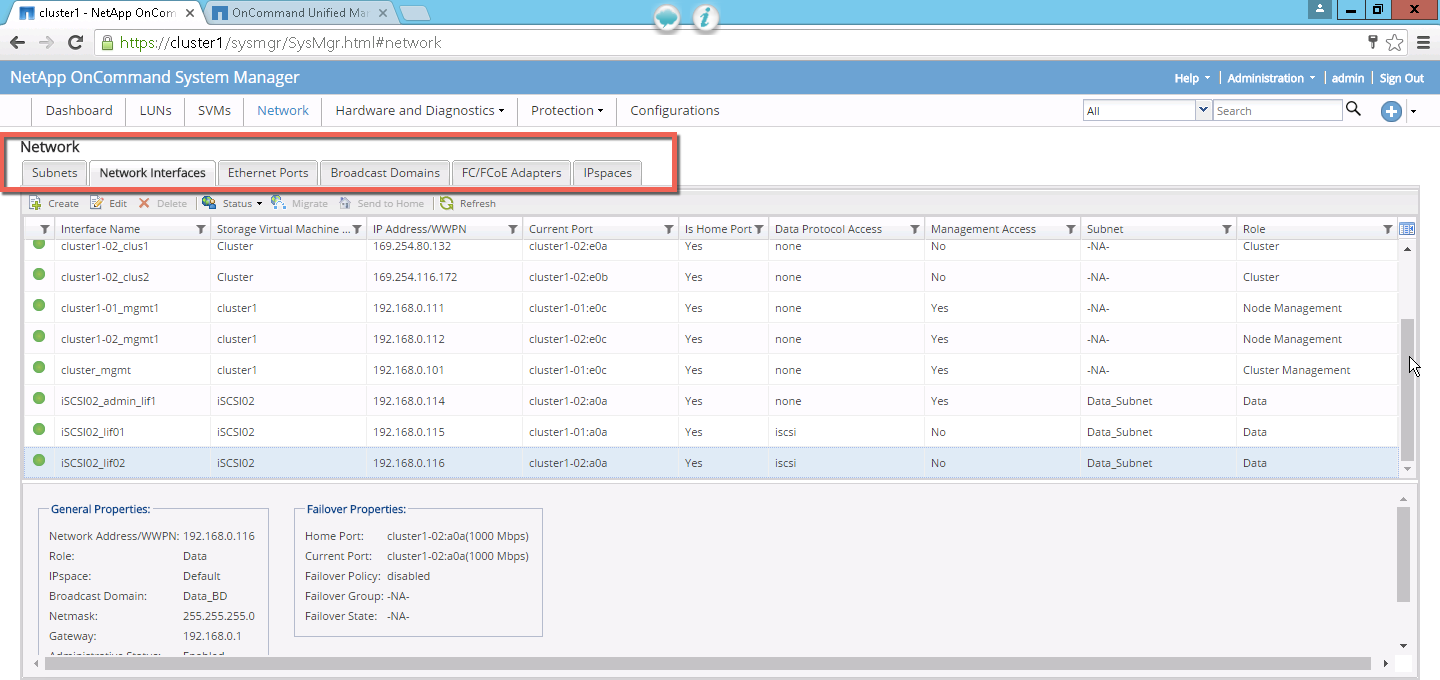Image resolution: width=1440 pixels, height=680 pixels.
Task: Open the search scope All combo box
Action: [1147, 111]
